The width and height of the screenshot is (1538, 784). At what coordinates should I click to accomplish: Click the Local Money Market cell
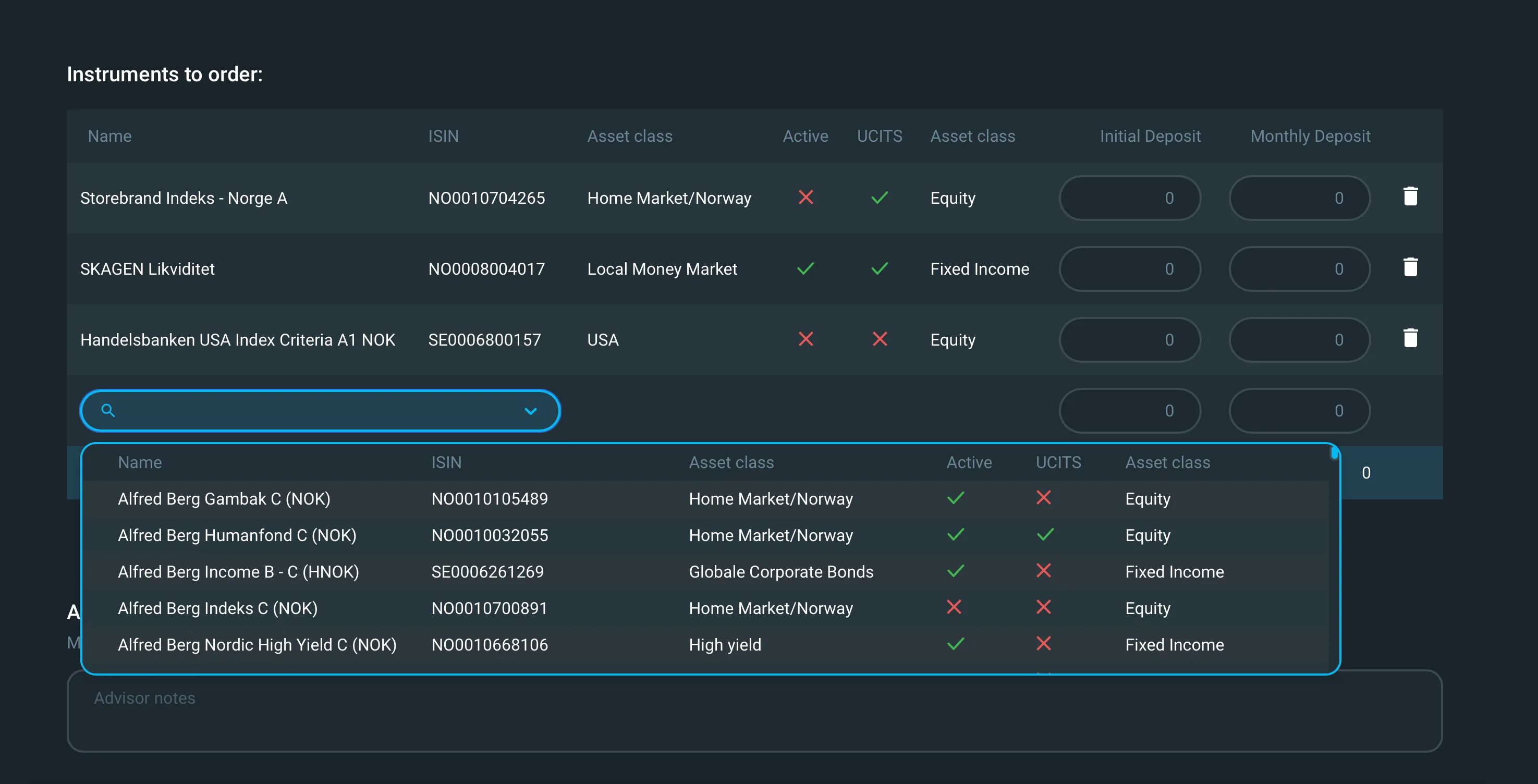[x=662, y=268]
